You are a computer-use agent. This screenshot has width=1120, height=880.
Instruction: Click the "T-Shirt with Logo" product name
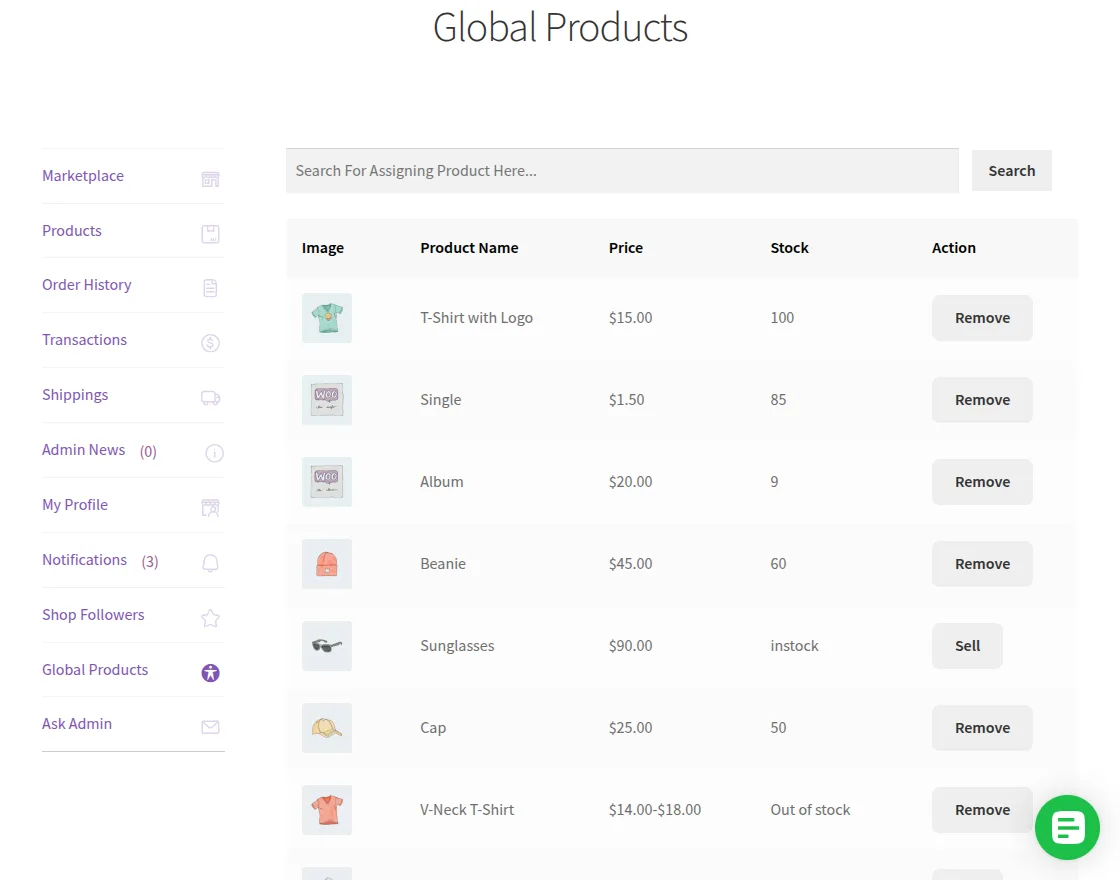coord(476,318)
